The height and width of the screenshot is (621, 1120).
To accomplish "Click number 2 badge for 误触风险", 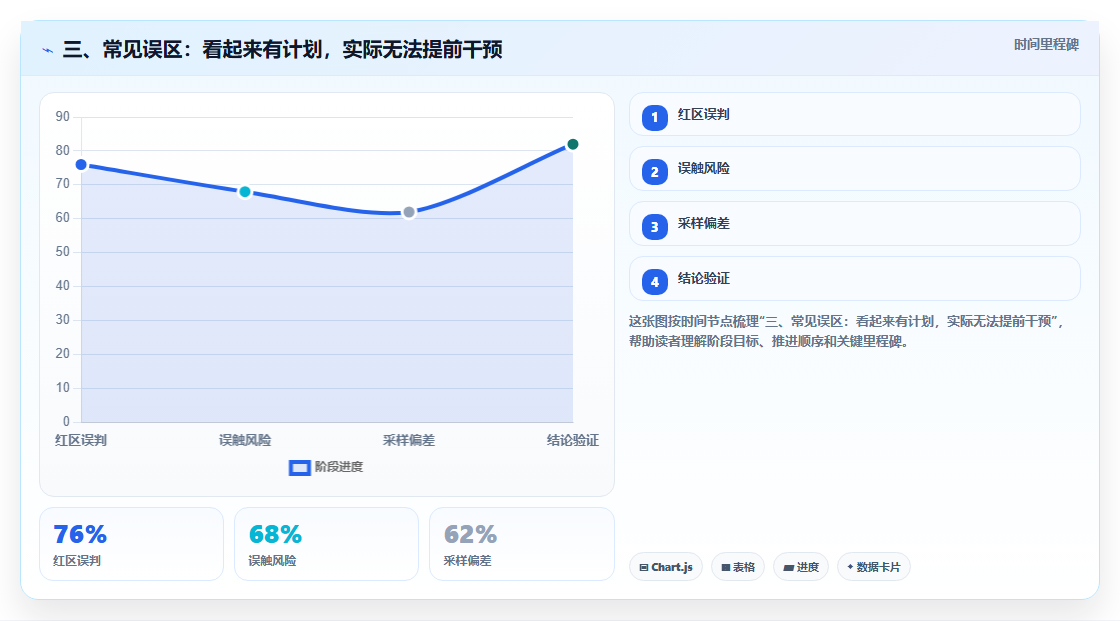I will (654, 172).
